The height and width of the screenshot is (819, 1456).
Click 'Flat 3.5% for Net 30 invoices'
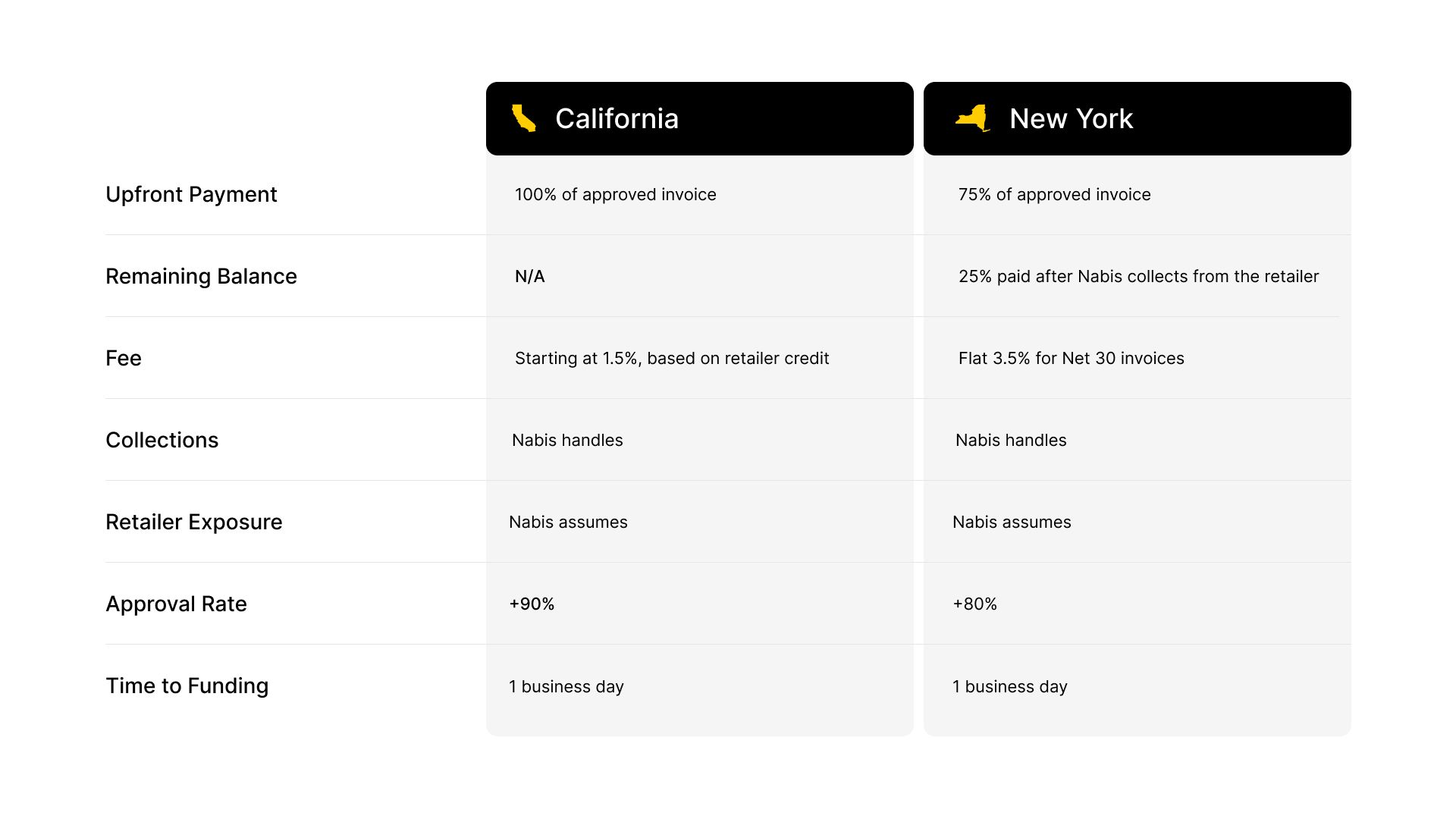coord(1070,358)
